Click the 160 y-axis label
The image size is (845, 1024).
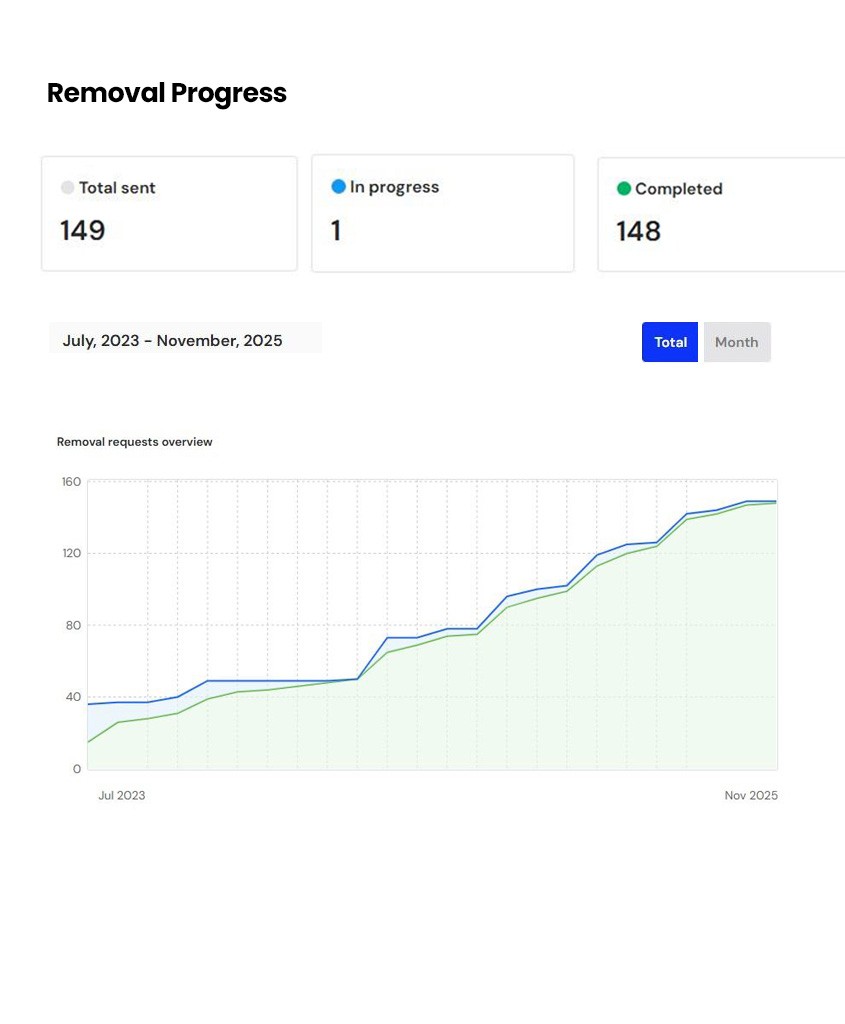tap(71, 481)
